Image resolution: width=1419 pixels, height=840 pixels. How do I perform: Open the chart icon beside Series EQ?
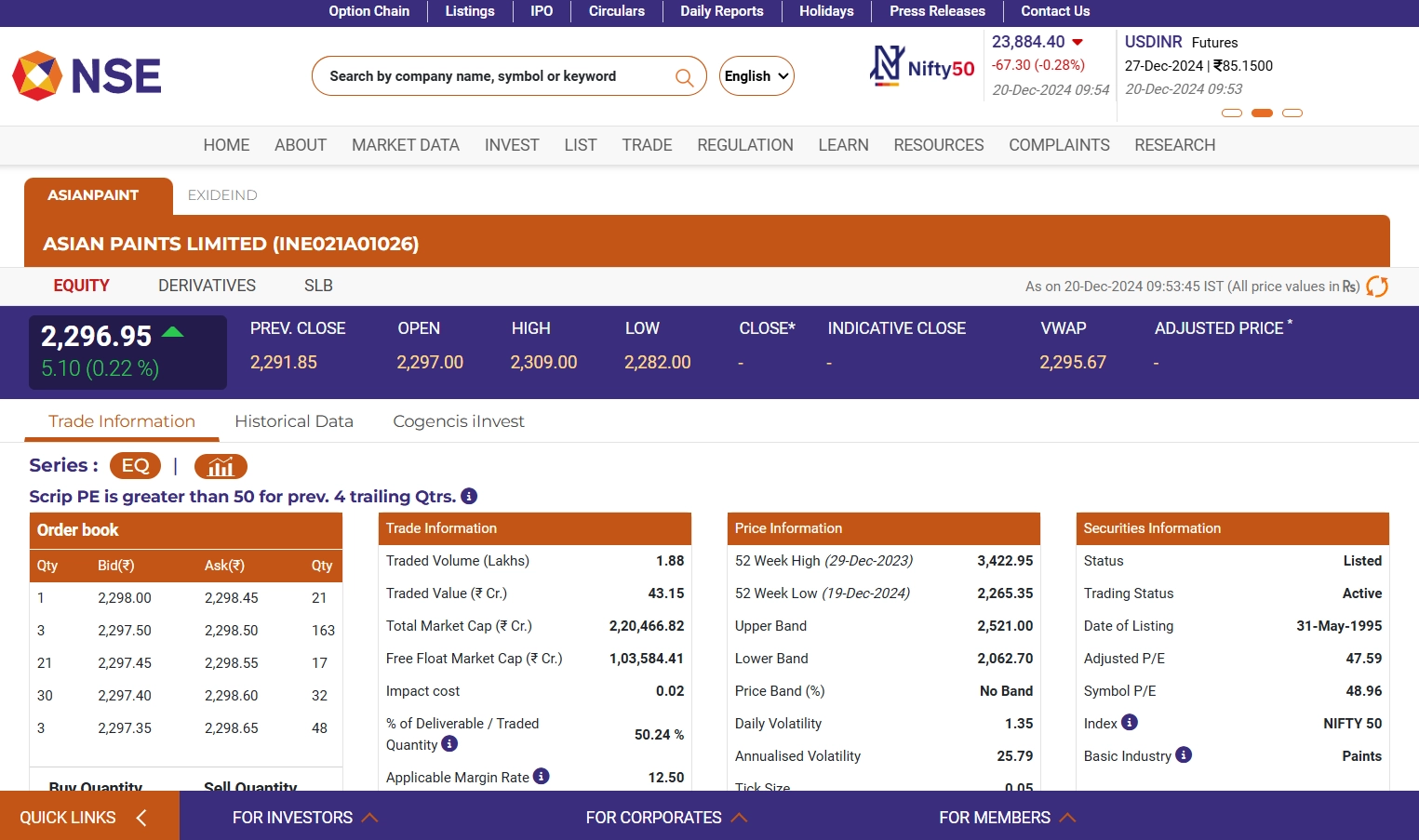[221, 466]
